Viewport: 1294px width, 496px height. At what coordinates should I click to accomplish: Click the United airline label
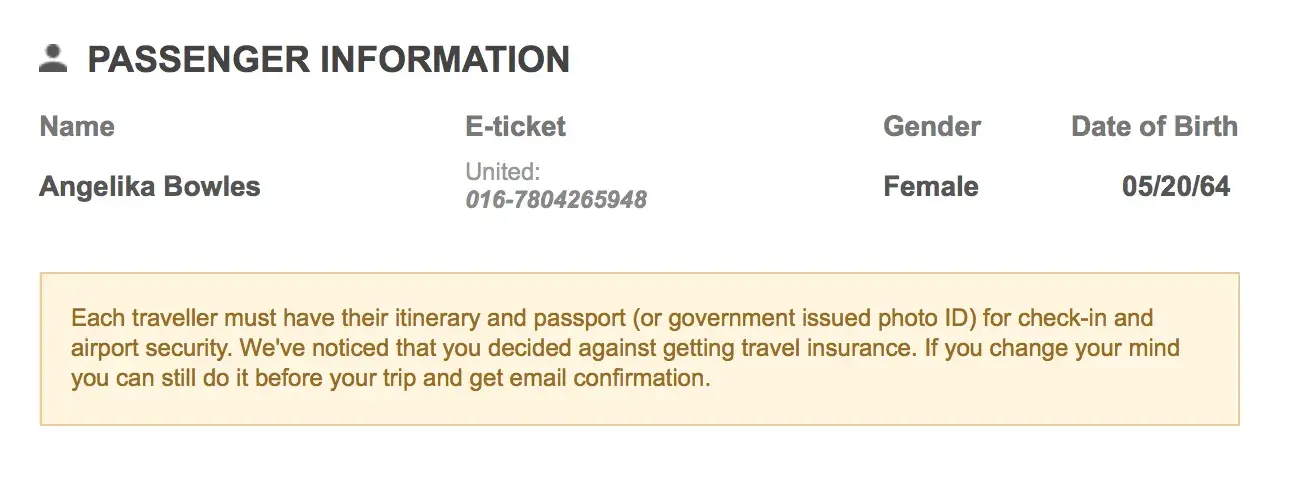[502, 172]
